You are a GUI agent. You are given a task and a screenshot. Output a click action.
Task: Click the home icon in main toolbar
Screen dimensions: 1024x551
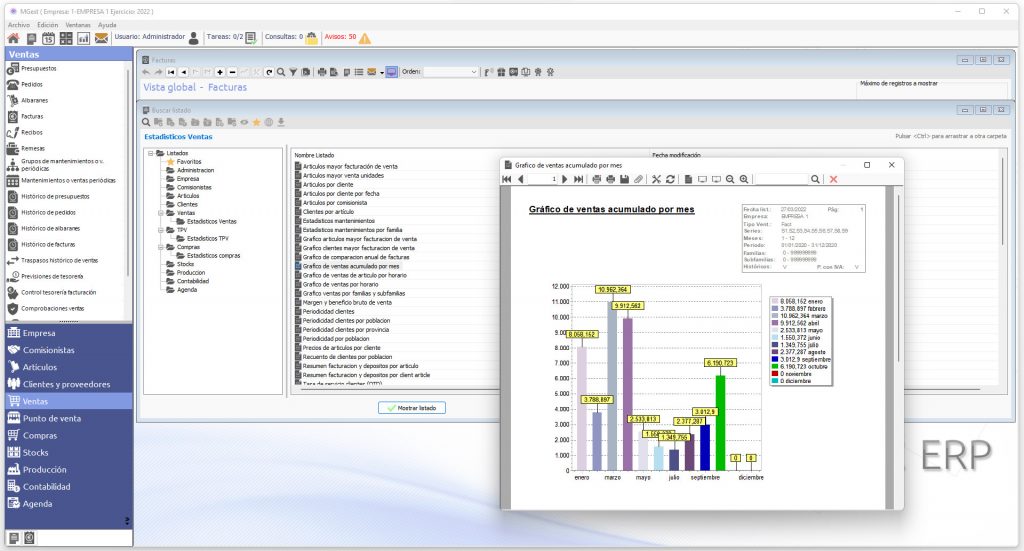pos(13,39)
